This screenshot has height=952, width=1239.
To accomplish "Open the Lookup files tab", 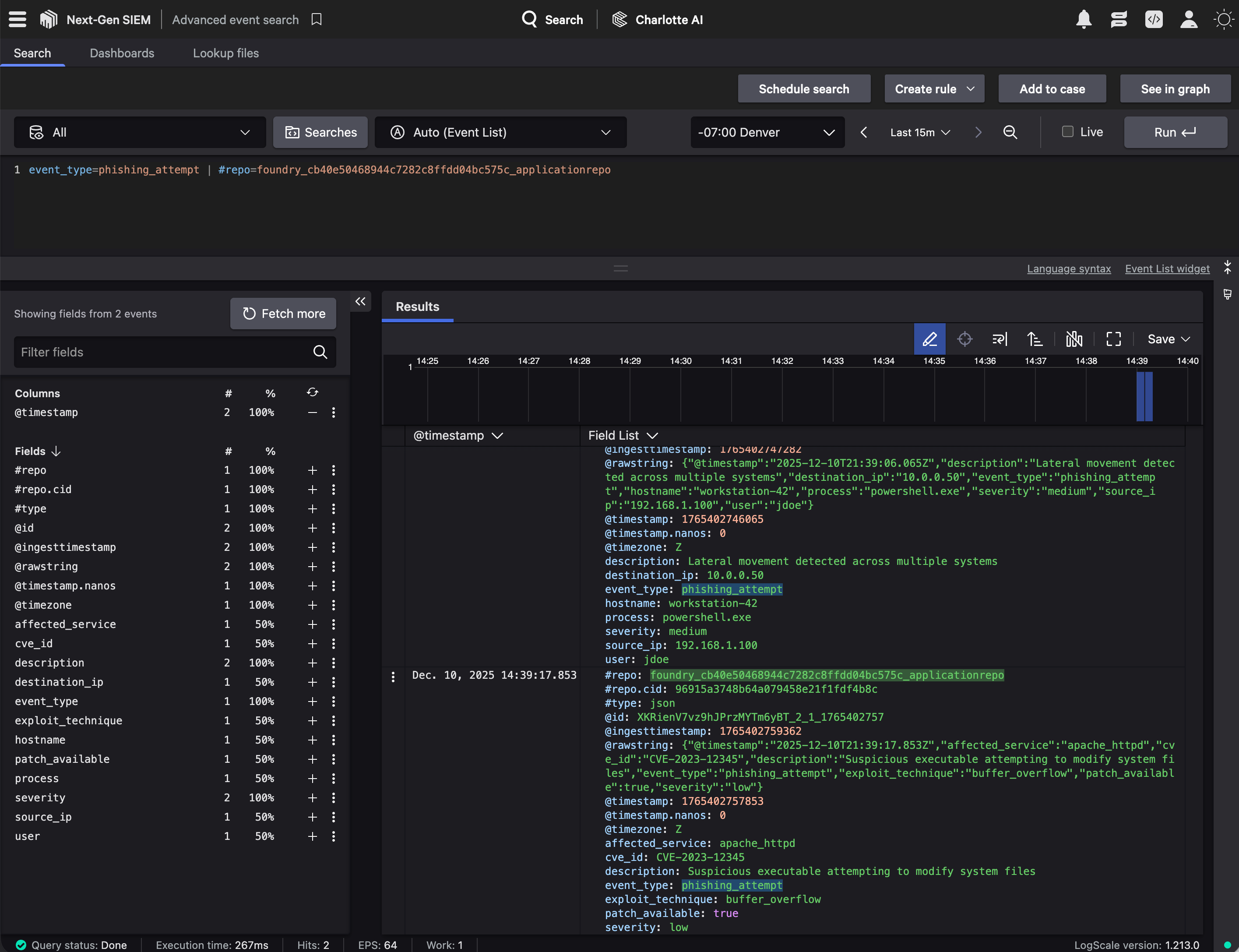I will click(x=225, y=53).
